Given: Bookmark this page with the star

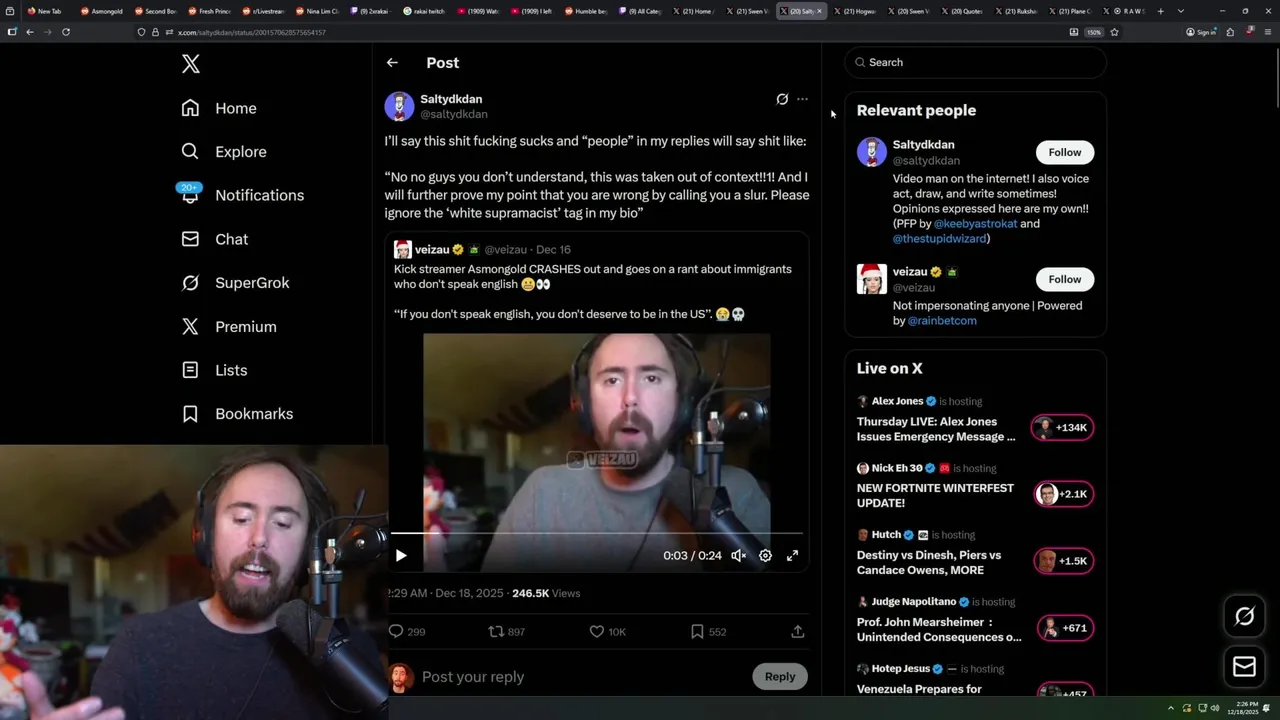Looking at the screenshot, I should click(1114, 32).
